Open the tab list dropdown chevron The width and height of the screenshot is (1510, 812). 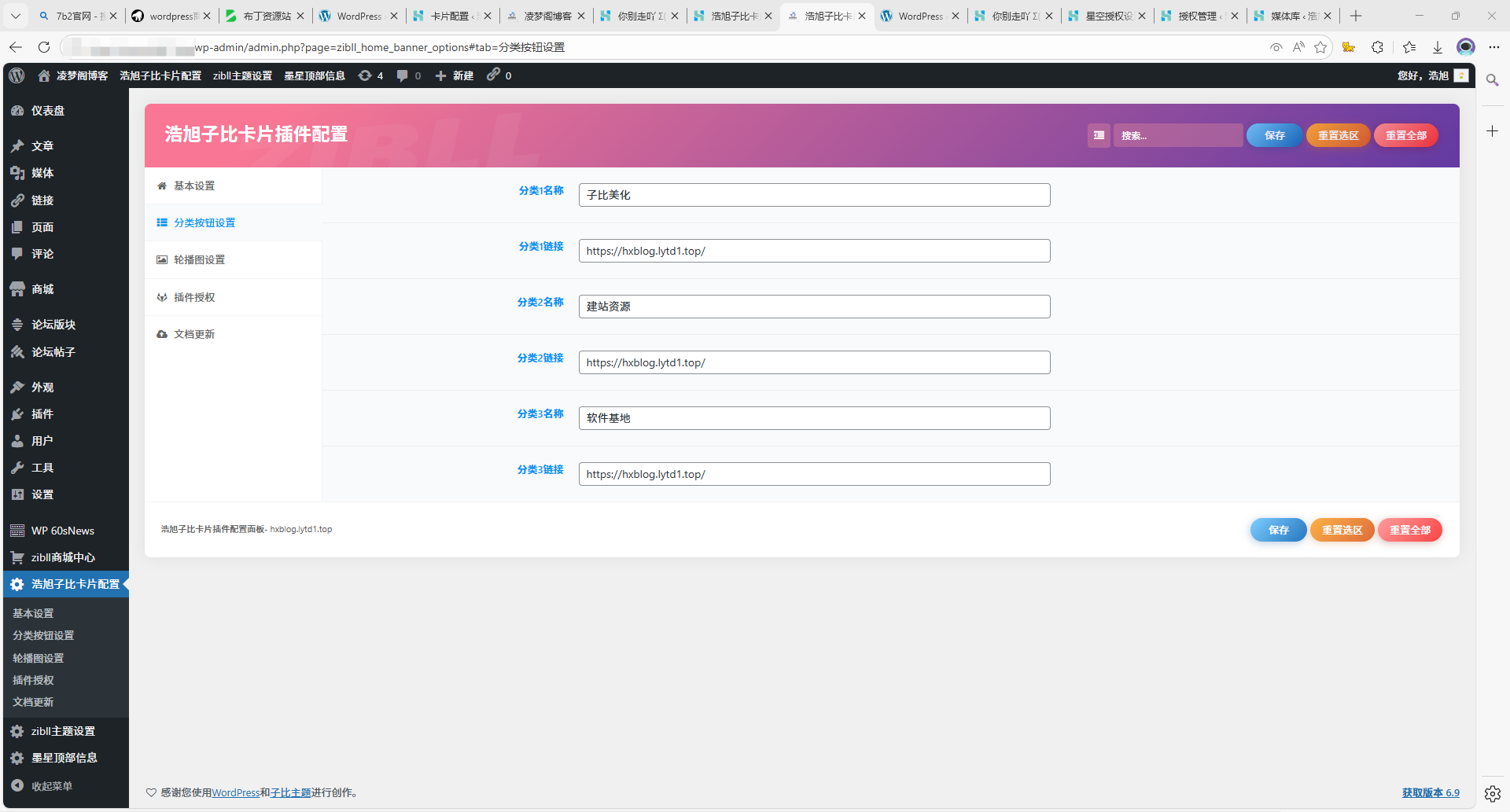coord(15,16)
